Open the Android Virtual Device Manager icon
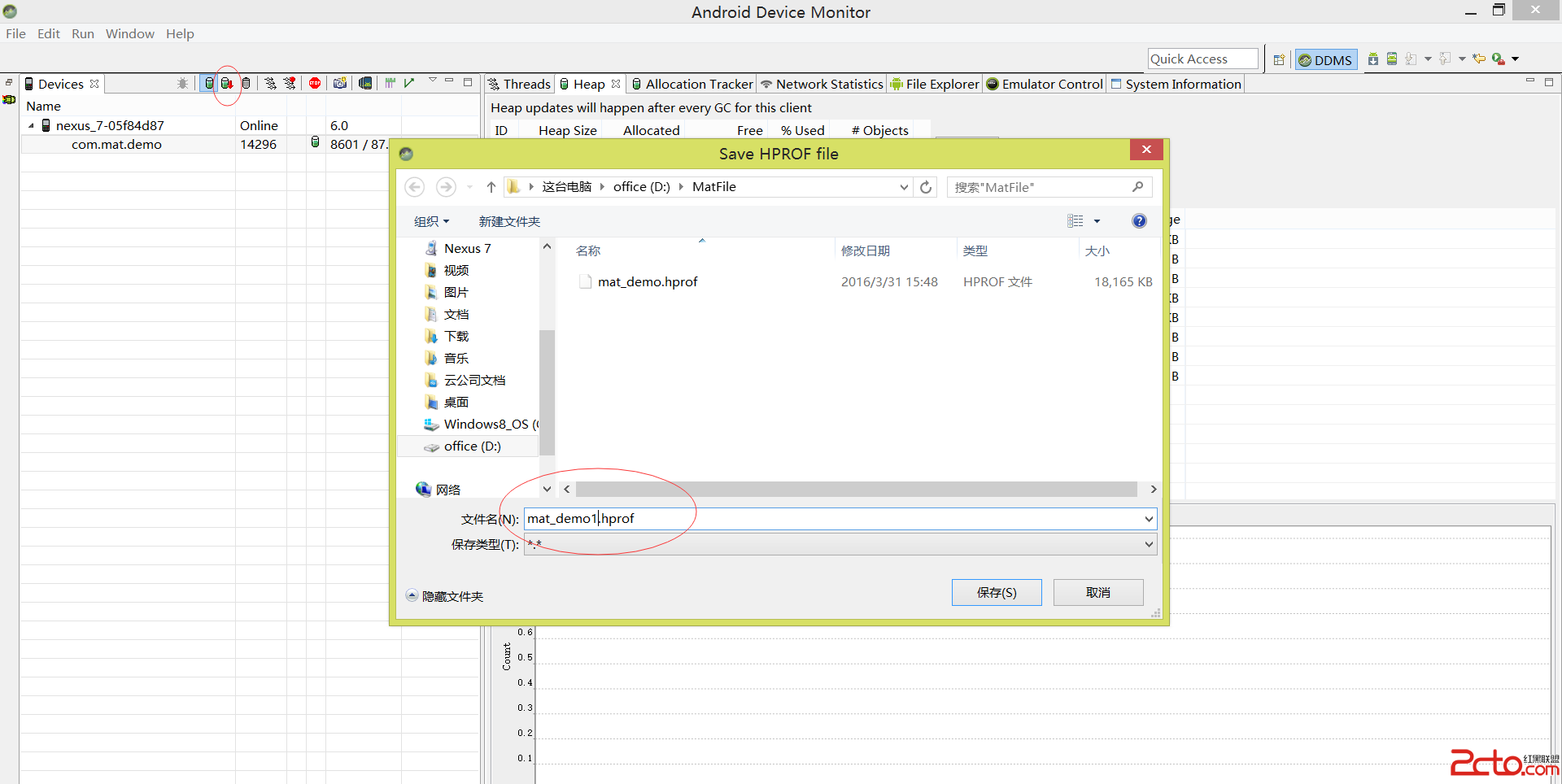 point(1392,59)
